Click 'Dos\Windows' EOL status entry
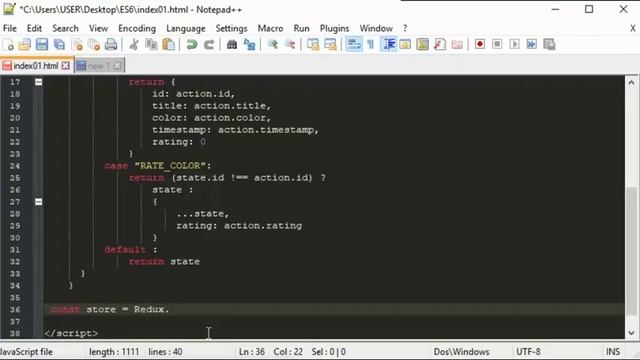Image resolution: width=640 pixels, height=360 pixels. click(x=462, y=351)
